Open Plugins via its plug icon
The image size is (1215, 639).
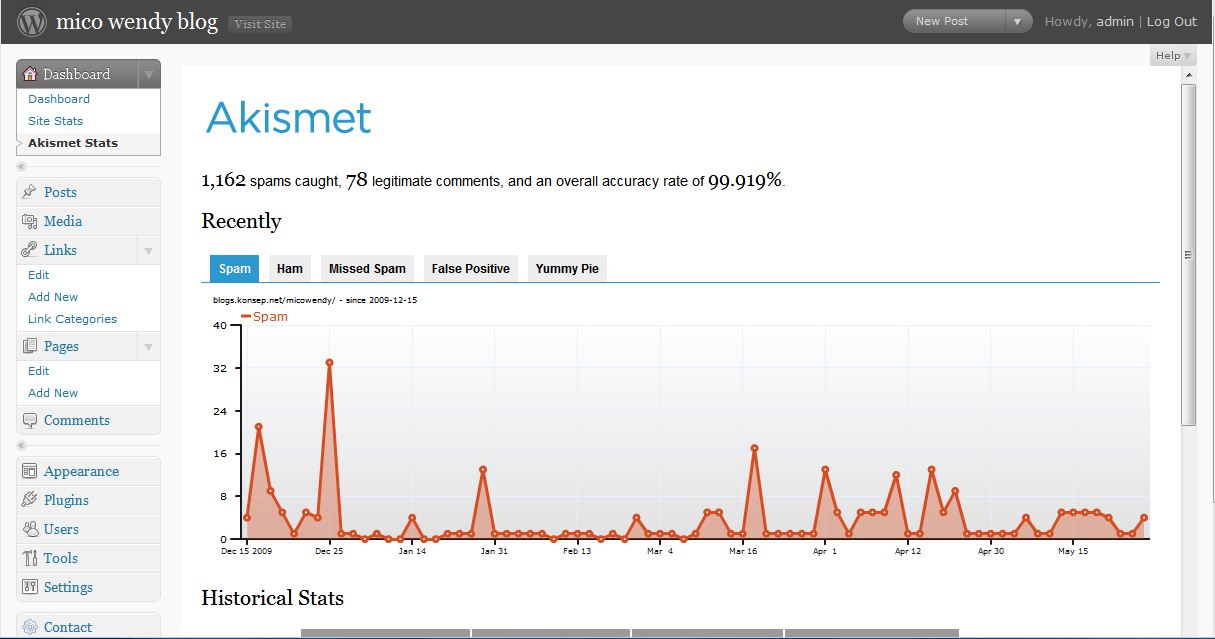pos(29,500)
